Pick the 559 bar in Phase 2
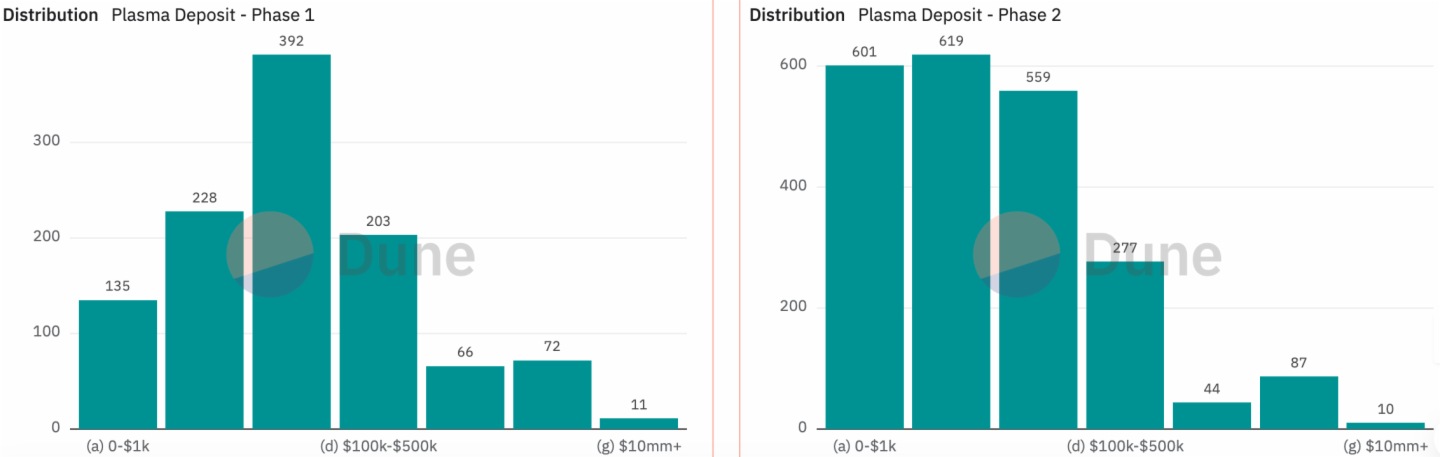Image resolution: width=1440 pixels, height=457 pixels. (x=1038, y=259)
